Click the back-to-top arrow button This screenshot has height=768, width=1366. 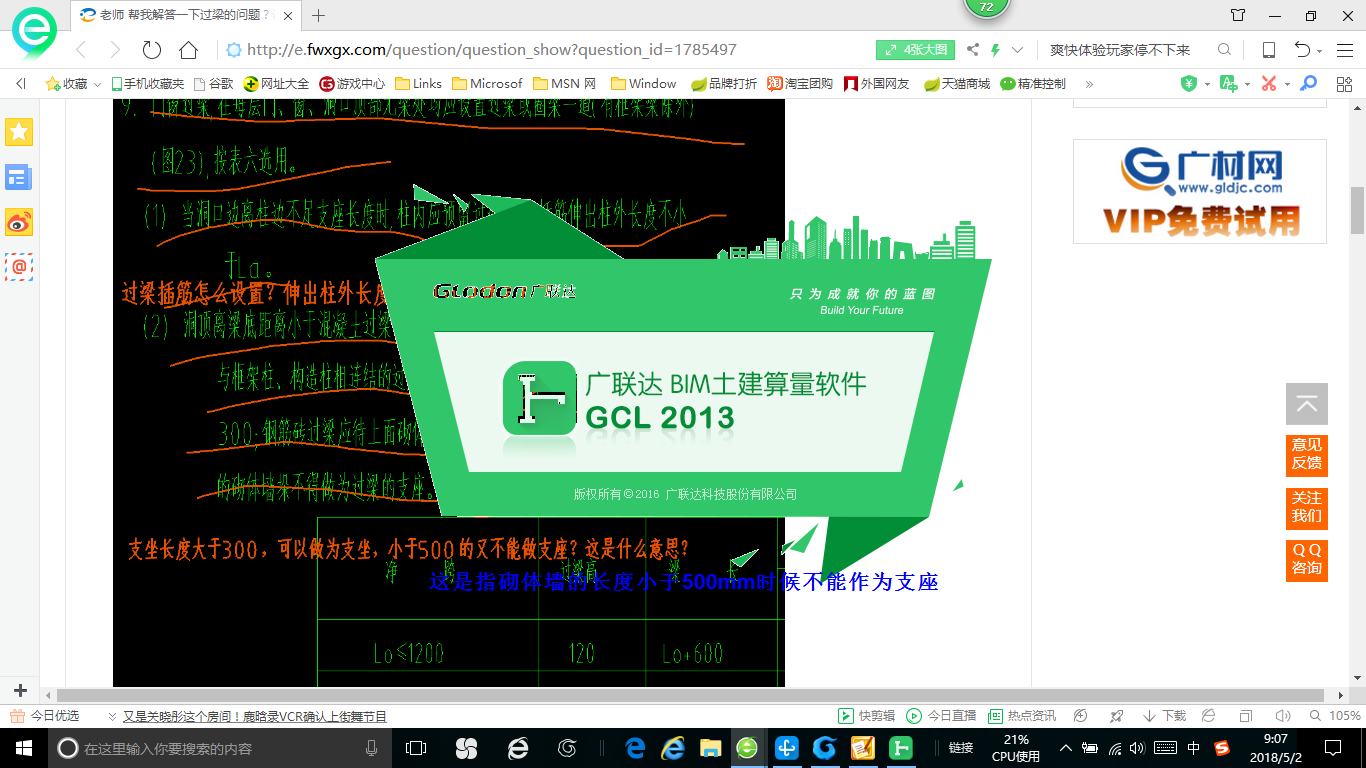pos(1307,404)
